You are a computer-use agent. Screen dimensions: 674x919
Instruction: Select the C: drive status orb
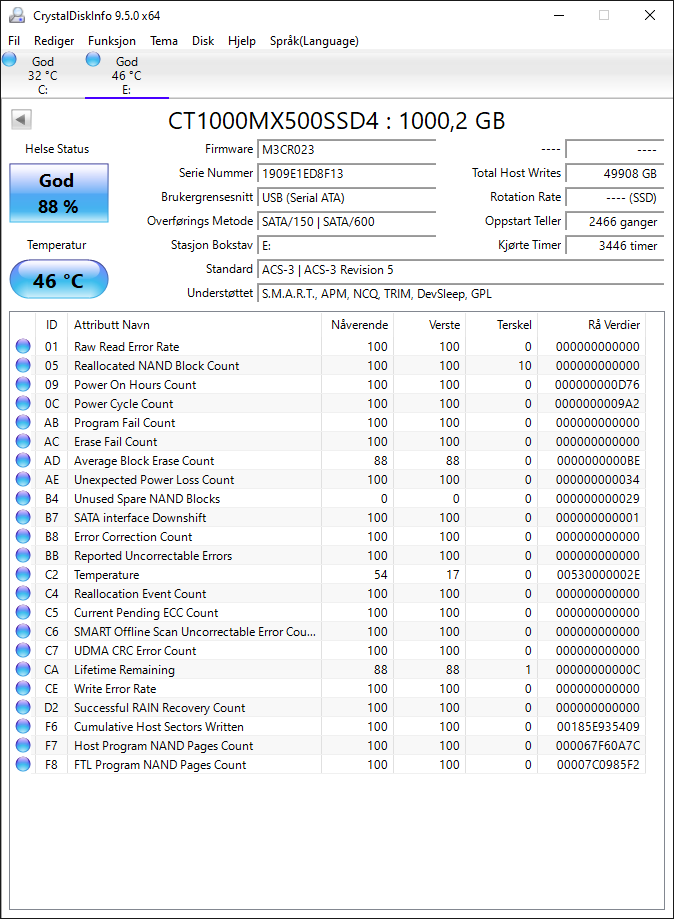(x=9, y=59)
